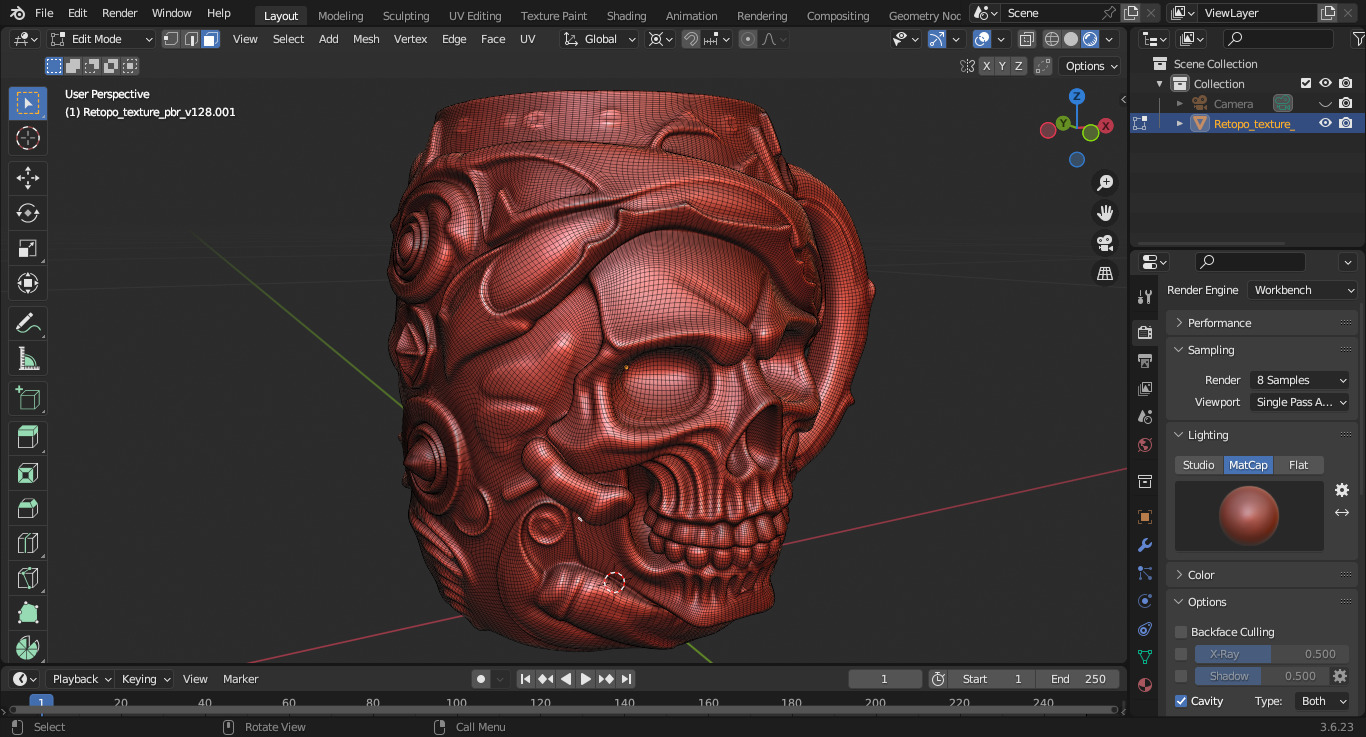Select Studio lighting button

pyautogui.click(x=1198, y=465)
